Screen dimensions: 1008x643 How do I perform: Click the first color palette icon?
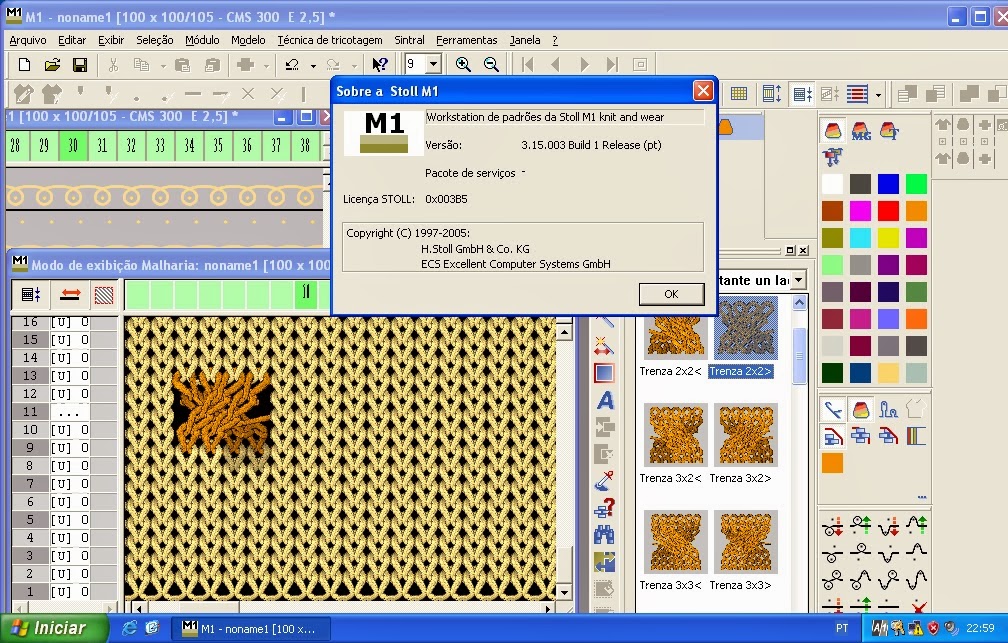pos(833,131)
